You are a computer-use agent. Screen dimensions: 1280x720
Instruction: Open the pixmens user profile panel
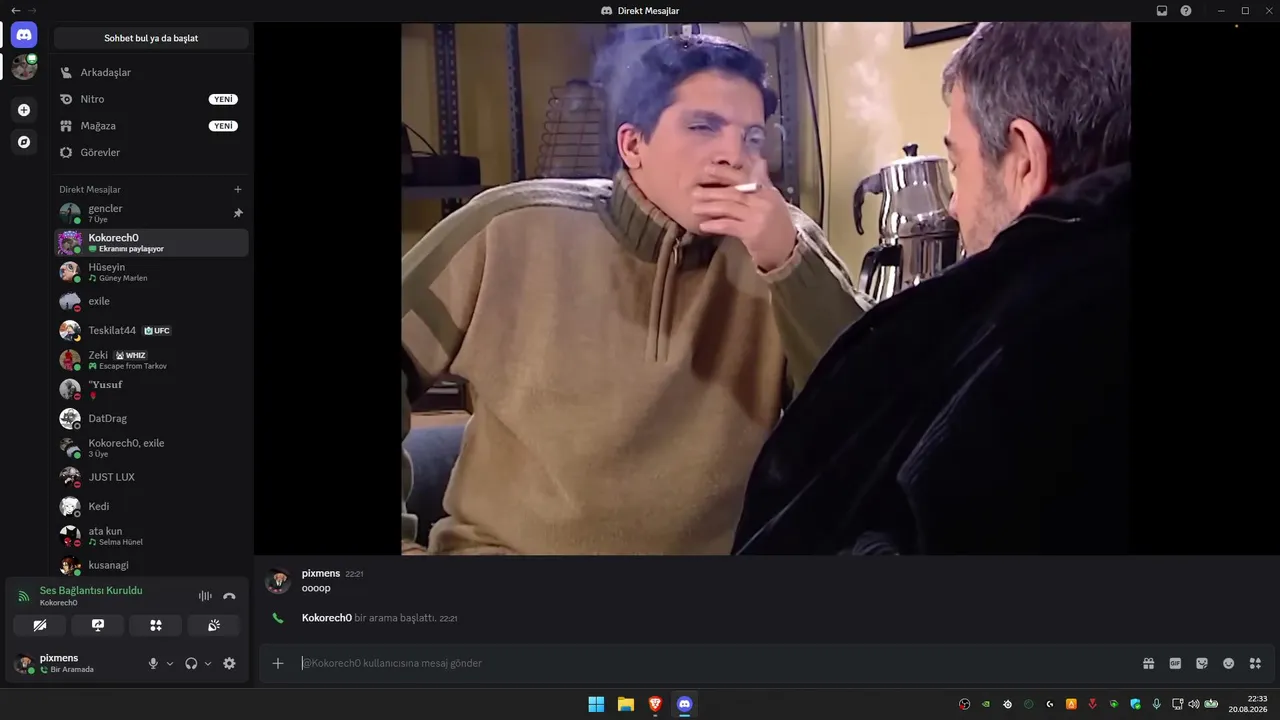[x=75, y=663]
